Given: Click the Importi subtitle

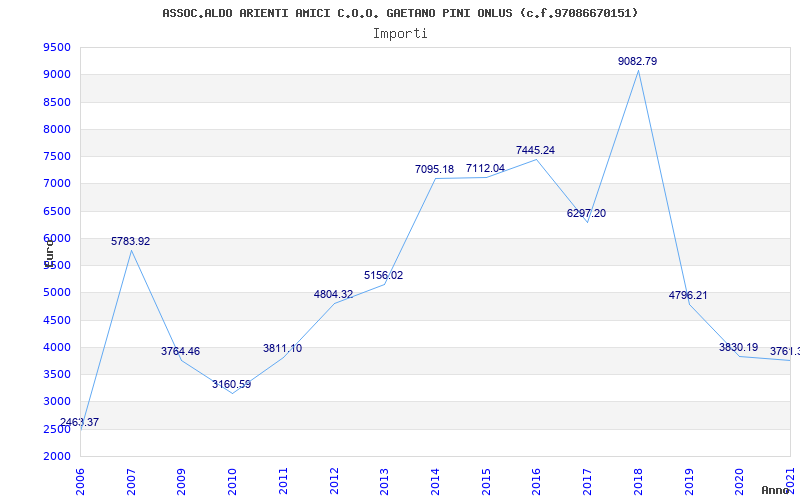Looking at the screenshot, I should click(400, 34).
